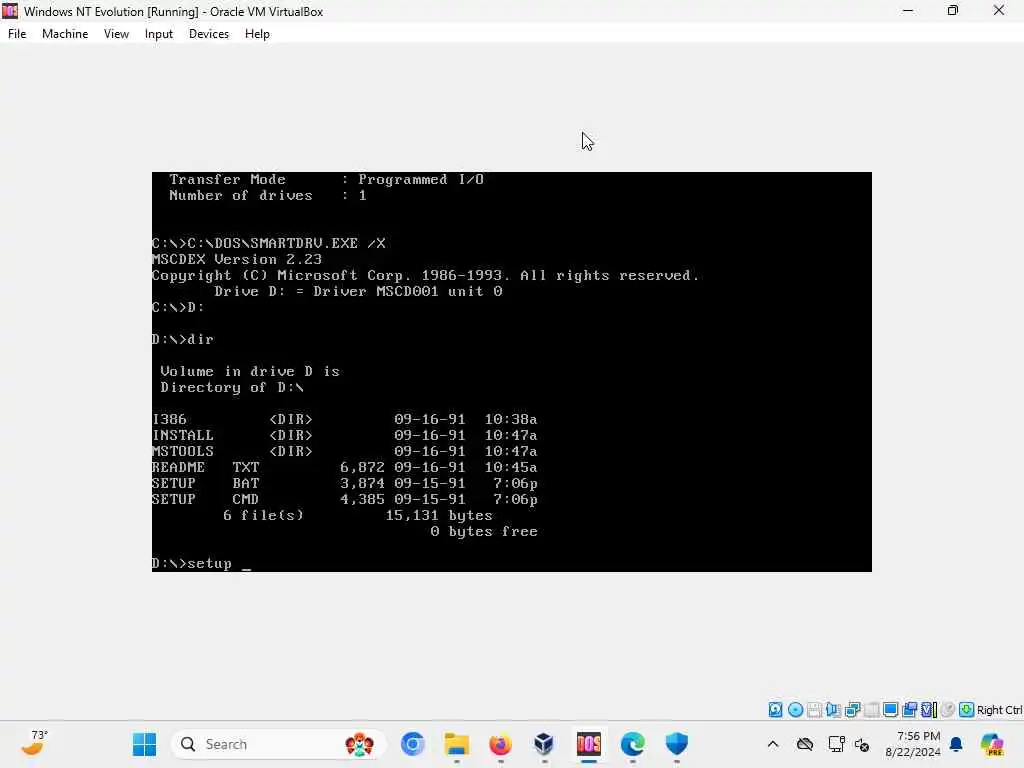The height and width of the screenshot is (768, 1024).
Task: Open Firefox from taskbar
Action: (500, 744)
